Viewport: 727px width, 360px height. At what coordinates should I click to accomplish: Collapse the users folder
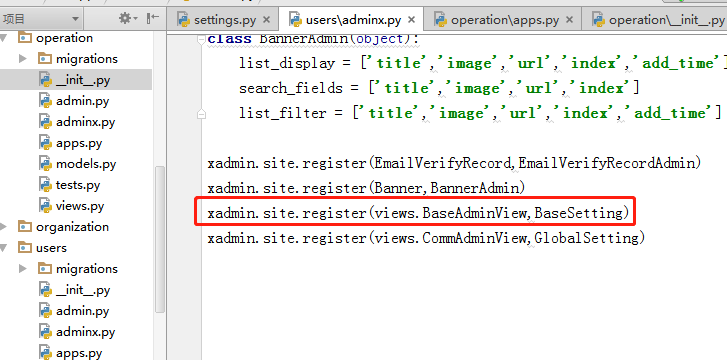[x=4, y=248]
